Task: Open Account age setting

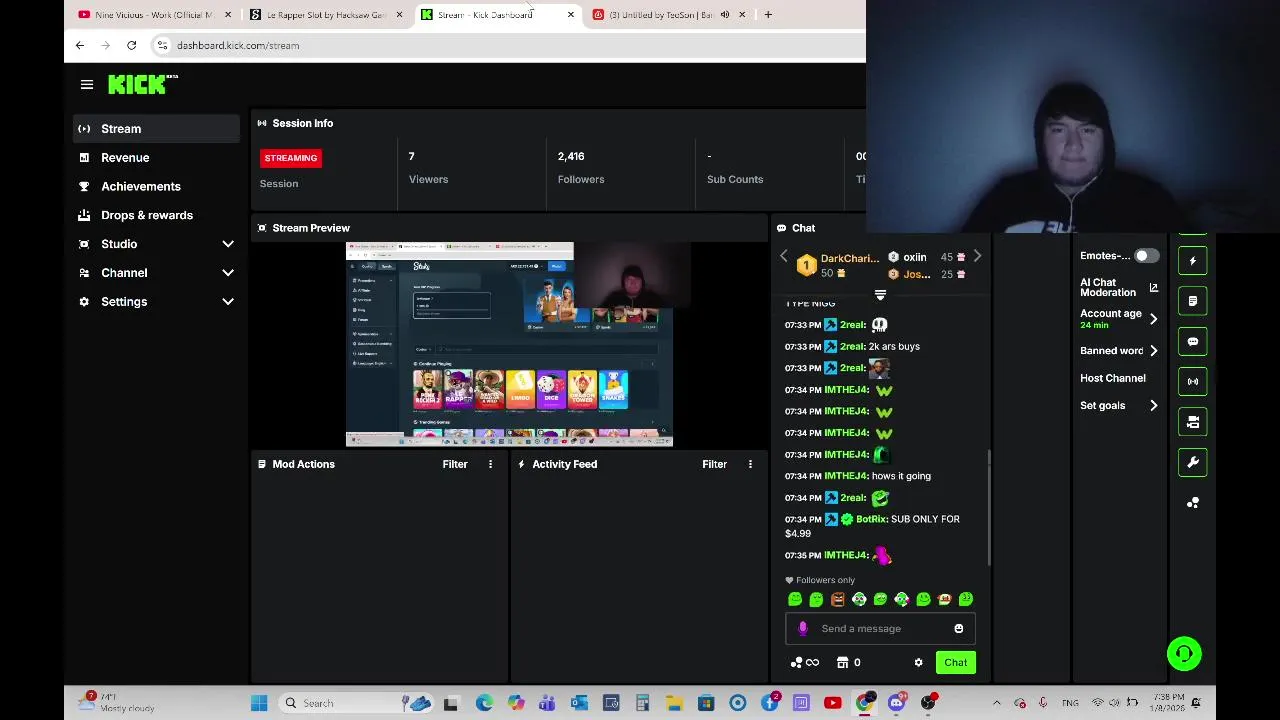Action: coord(1118,318)
